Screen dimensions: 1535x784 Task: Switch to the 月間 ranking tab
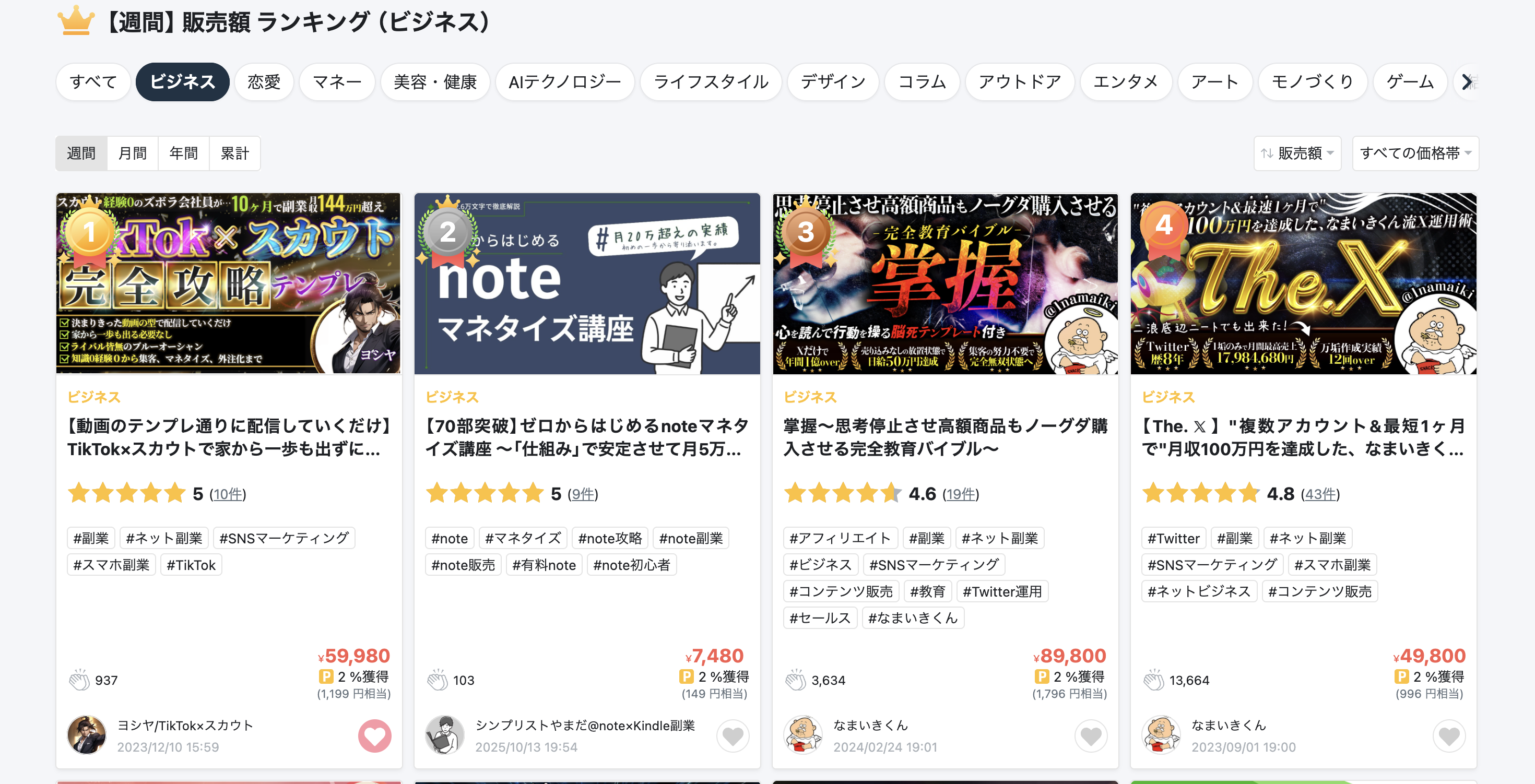coord(132,153)
